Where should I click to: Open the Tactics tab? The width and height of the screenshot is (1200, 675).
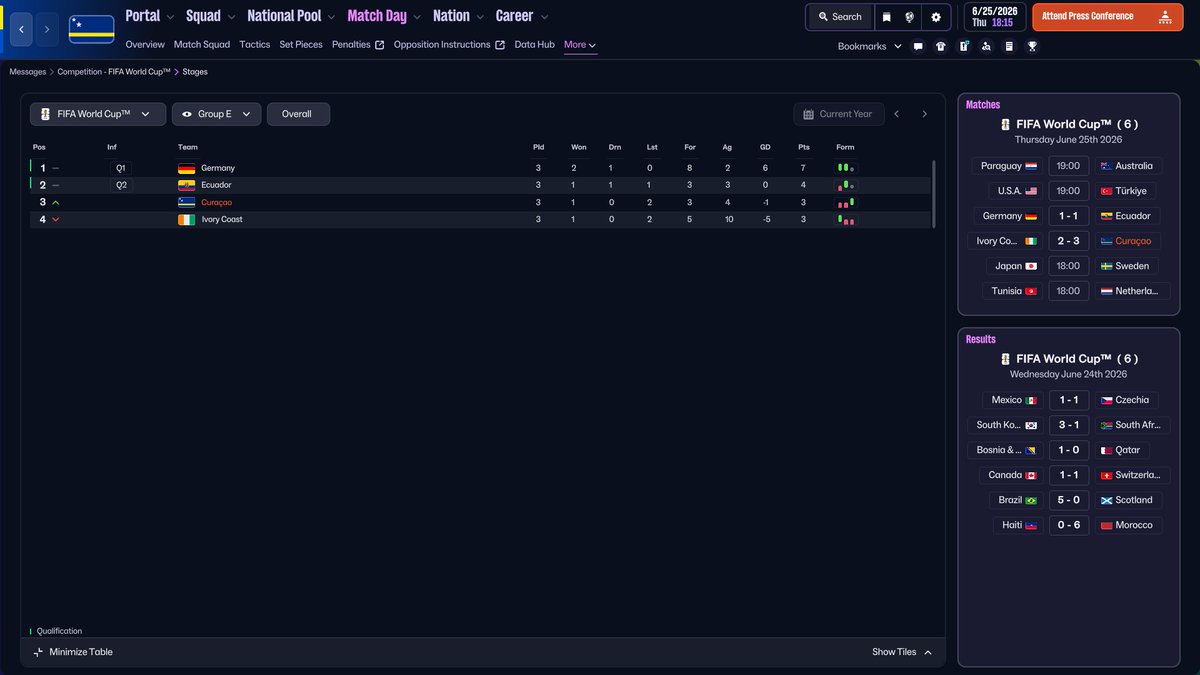[255, 45]
